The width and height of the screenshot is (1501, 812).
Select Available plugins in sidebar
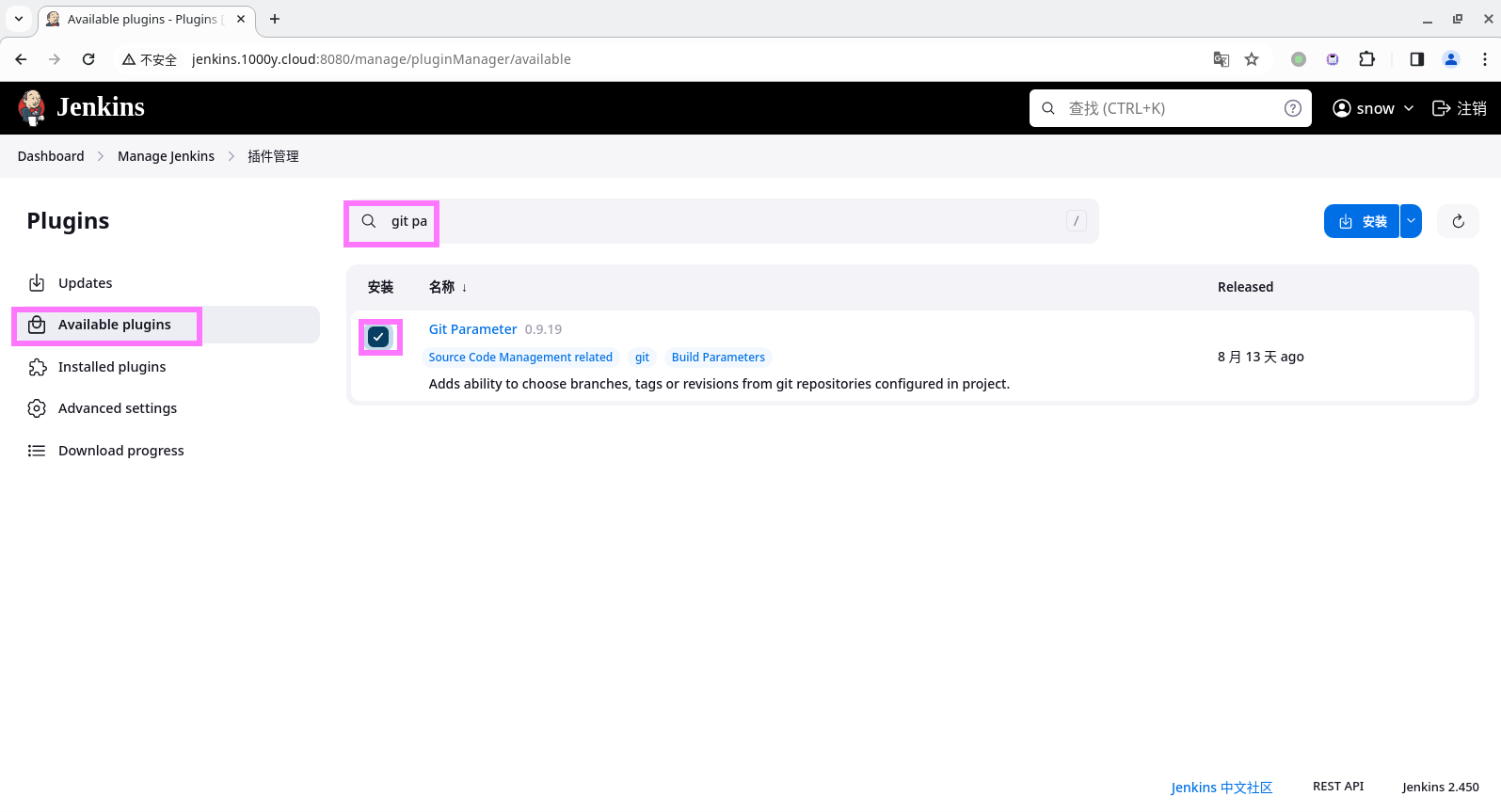coord(167,325)
